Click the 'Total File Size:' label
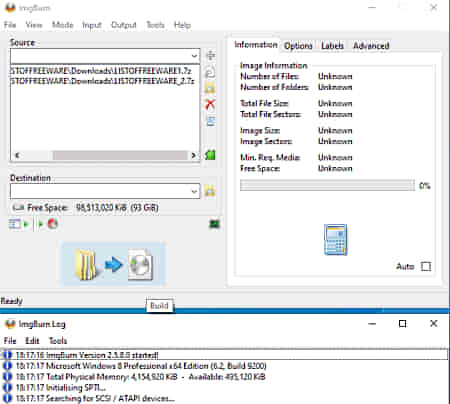 [x=265, y=103]
